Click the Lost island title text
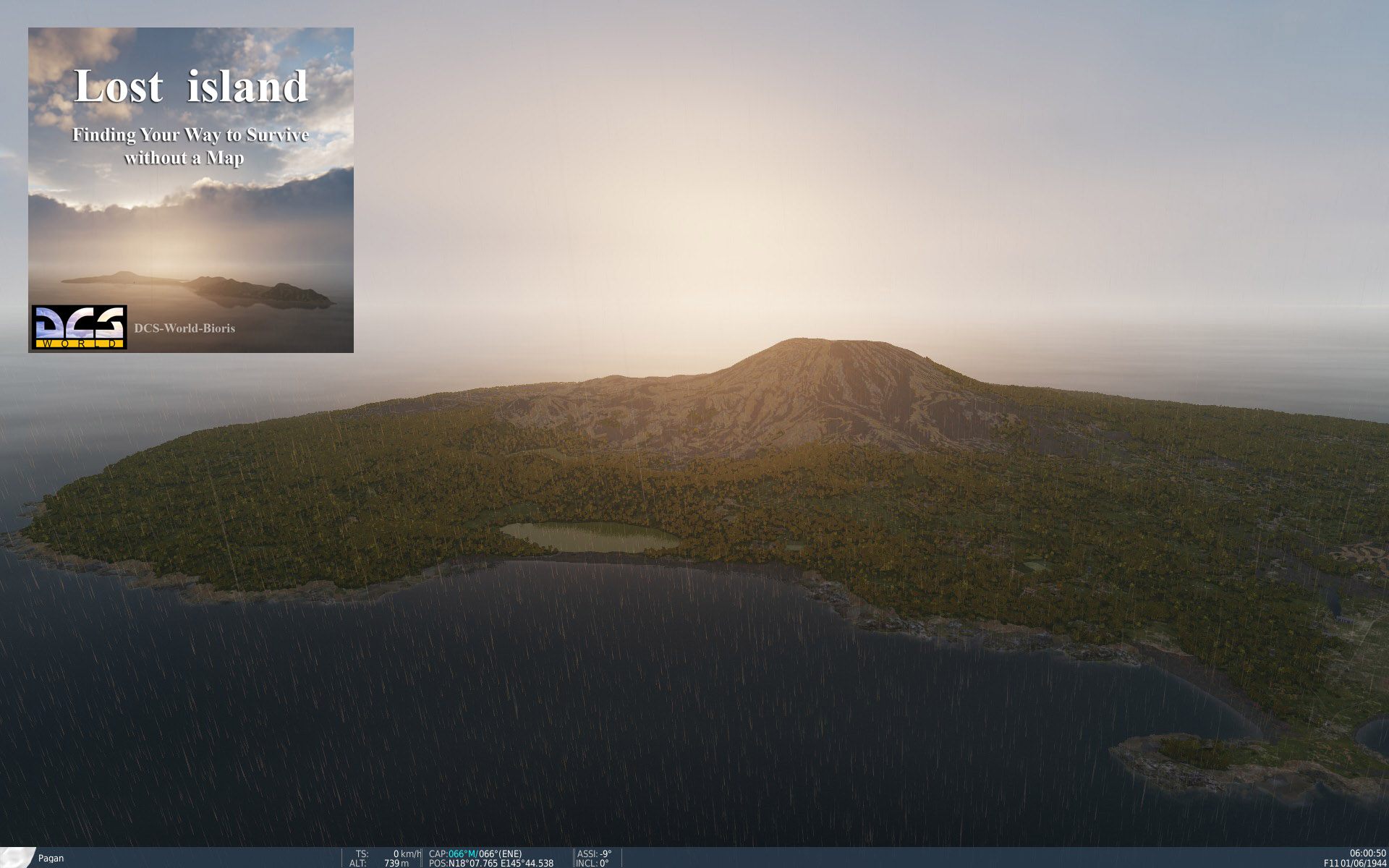This screenshot has height=868, width=1389. 191,87
